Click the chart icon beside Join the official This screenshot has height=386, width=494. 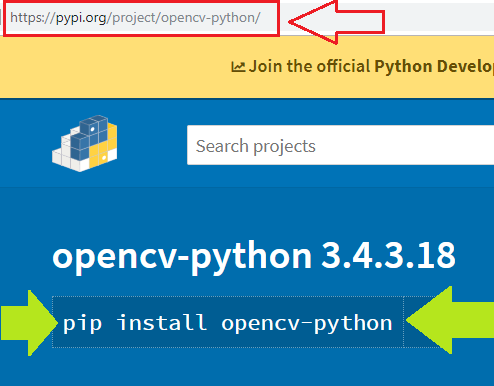(238, 67)
